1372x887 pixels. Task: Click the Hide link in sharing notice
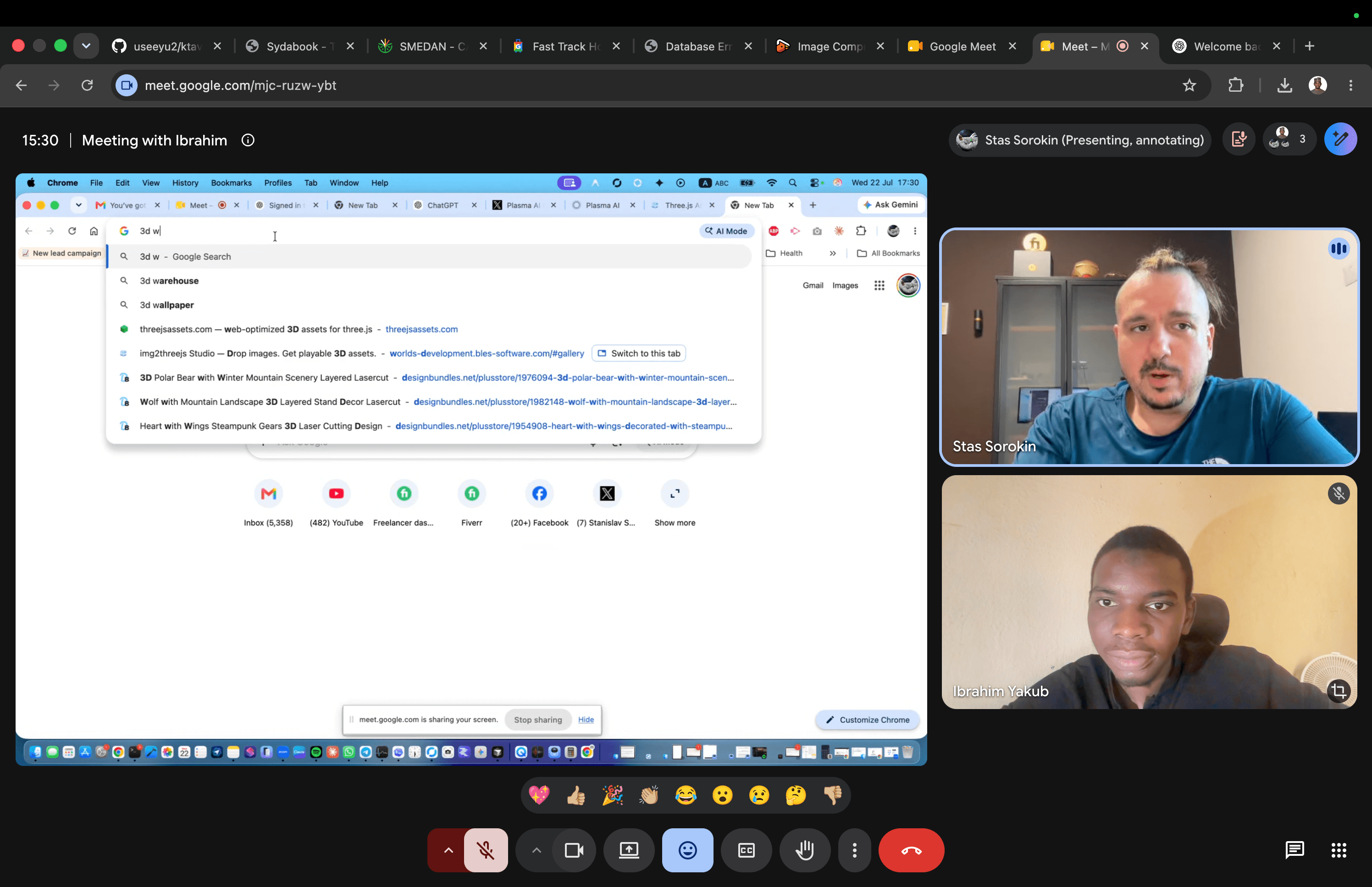tap(586, 720)
